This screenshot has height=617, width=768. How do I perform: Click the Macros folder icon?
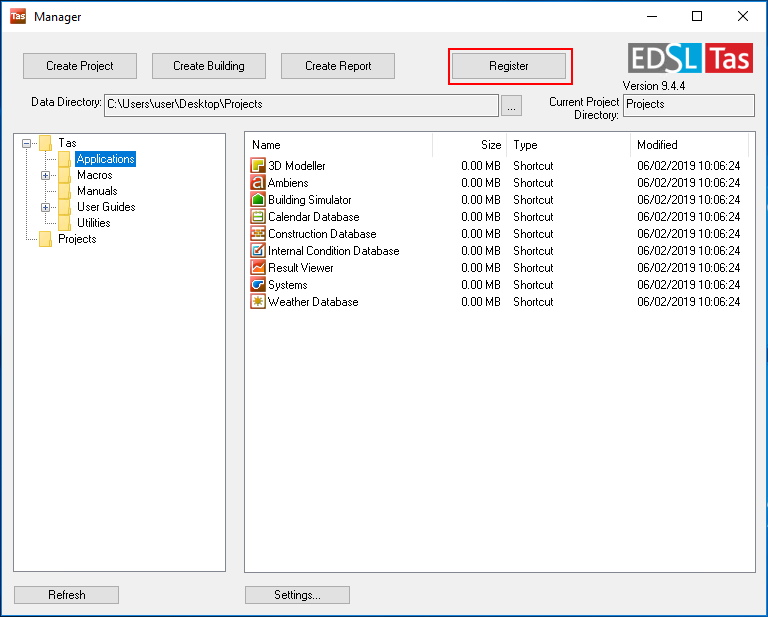tap(64, 175)
